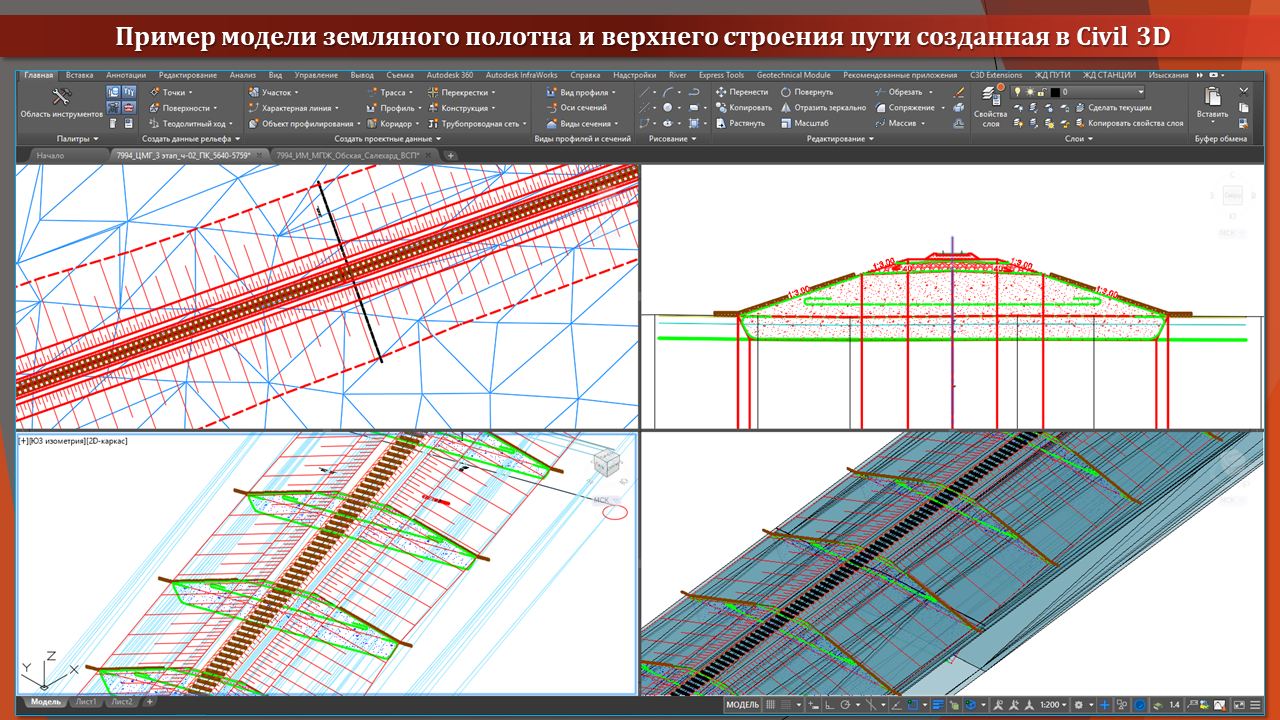1280x720 pixels.
Task: Add new drawing tab with plus button
Action: pyautogui.click(x=451, y=155)
